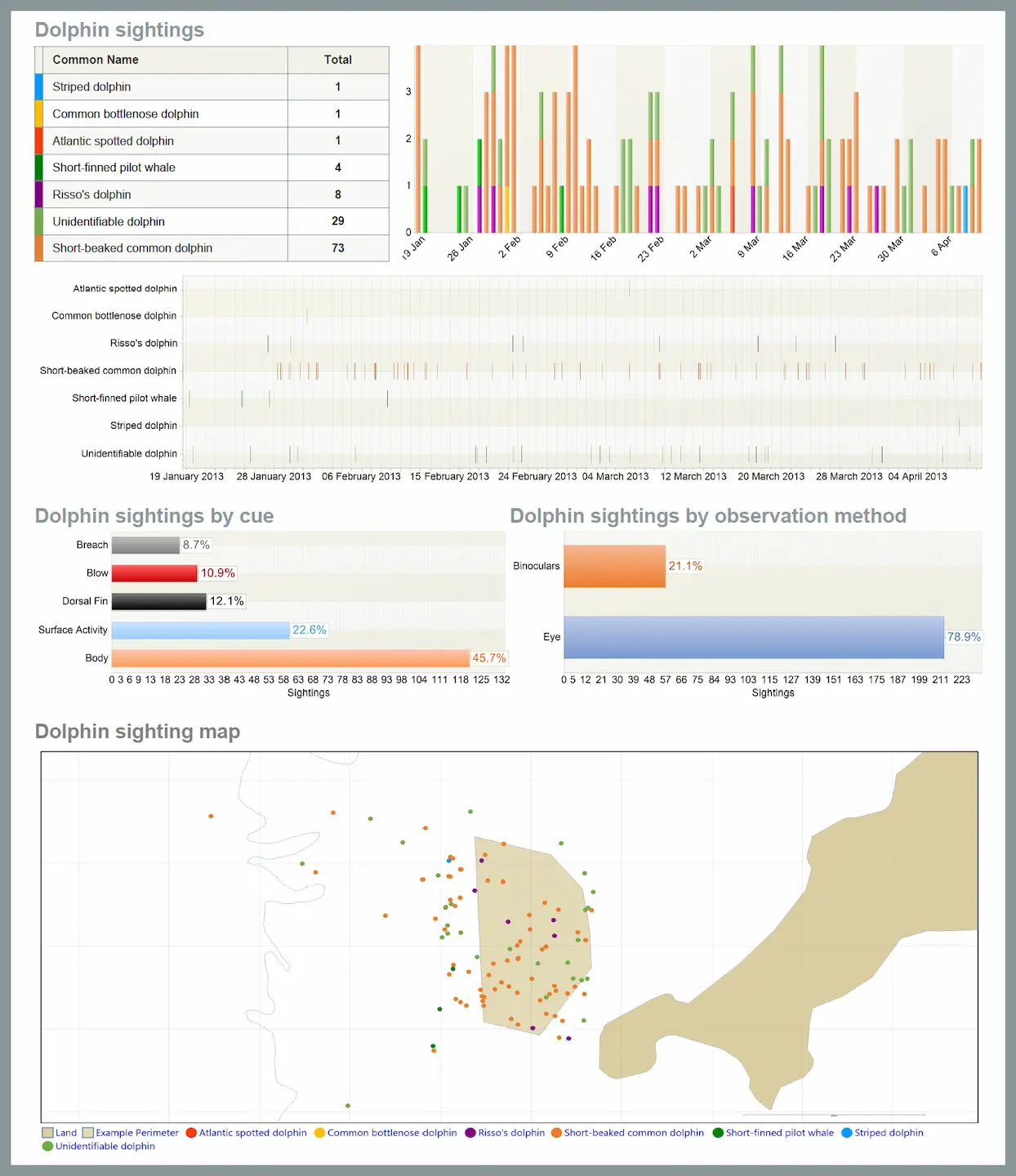Click the "10.9%" label on Blow bar
The image size is (1016, 1176).
(x=218, y=573)
